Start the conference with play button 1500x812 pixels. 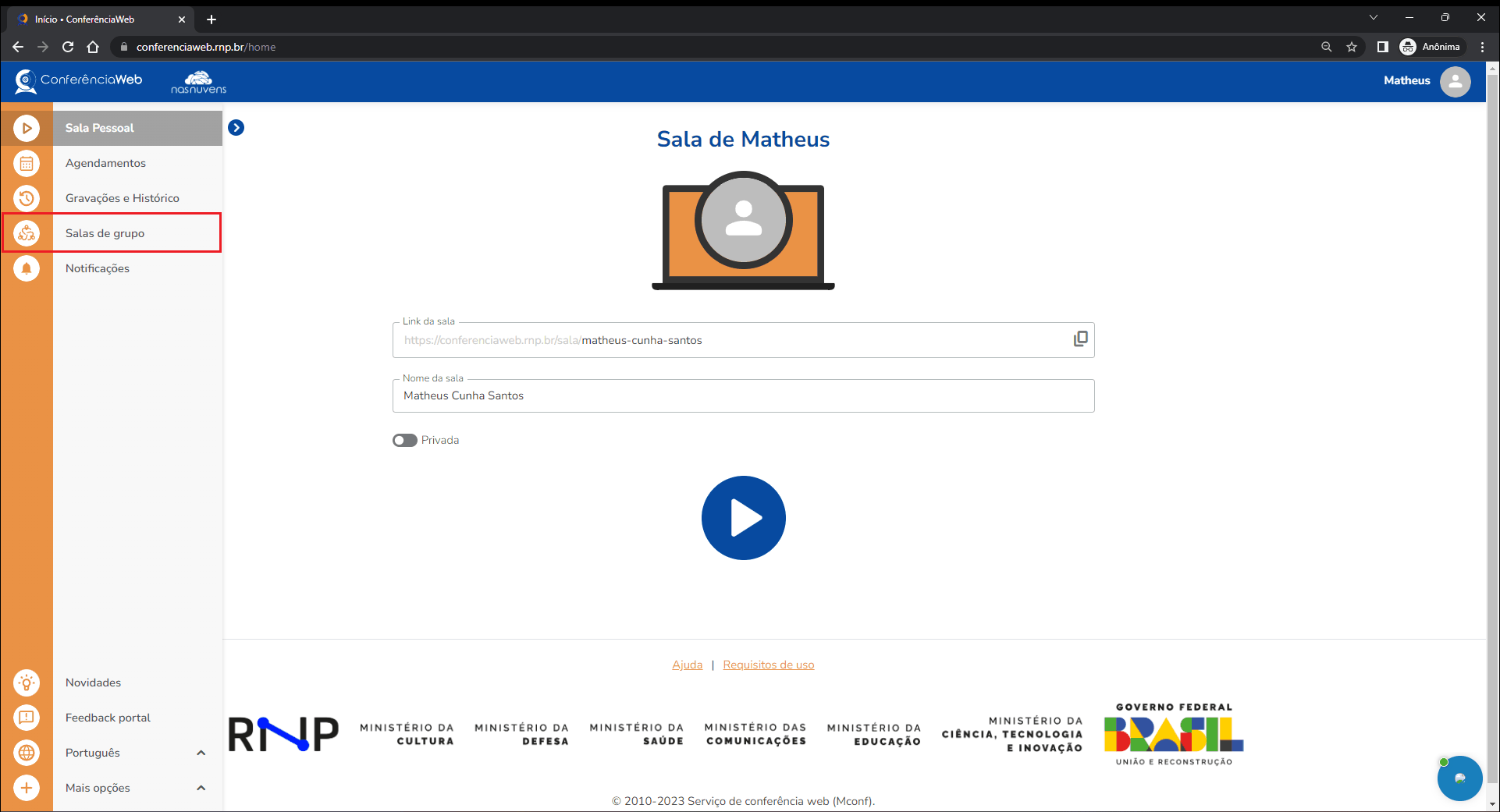743,518
